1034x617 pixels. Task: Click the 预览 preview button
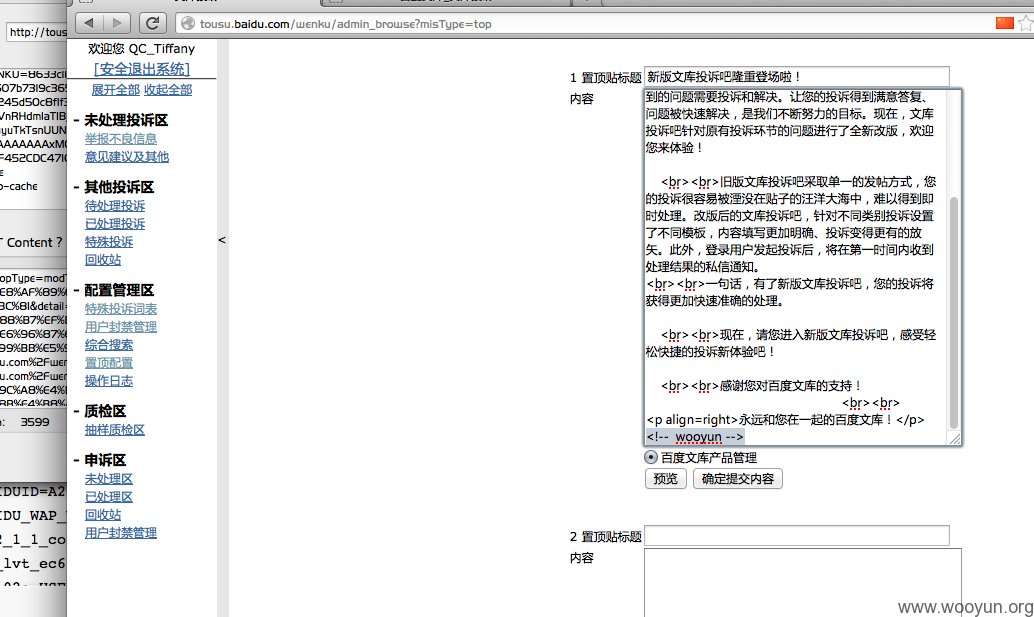pos(665,479)
